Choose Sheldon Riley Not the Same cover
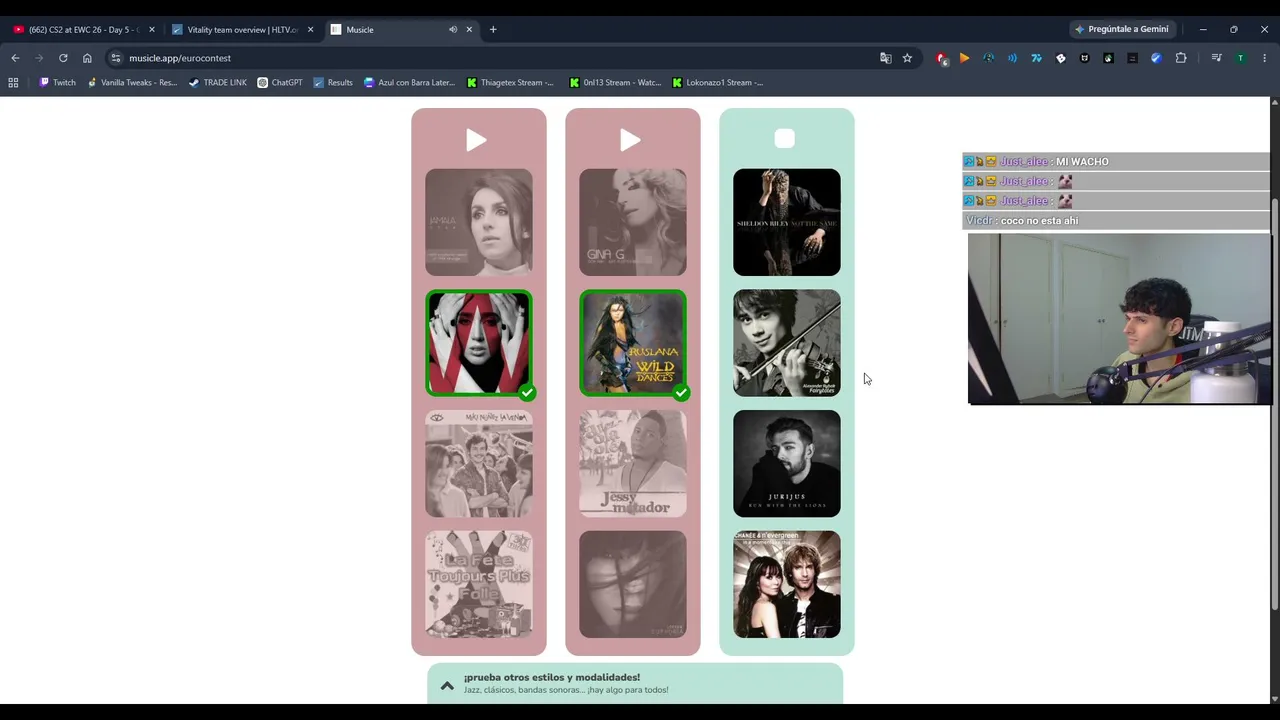The height and width of the screenshot is (720, 1280). pos(787,222)
